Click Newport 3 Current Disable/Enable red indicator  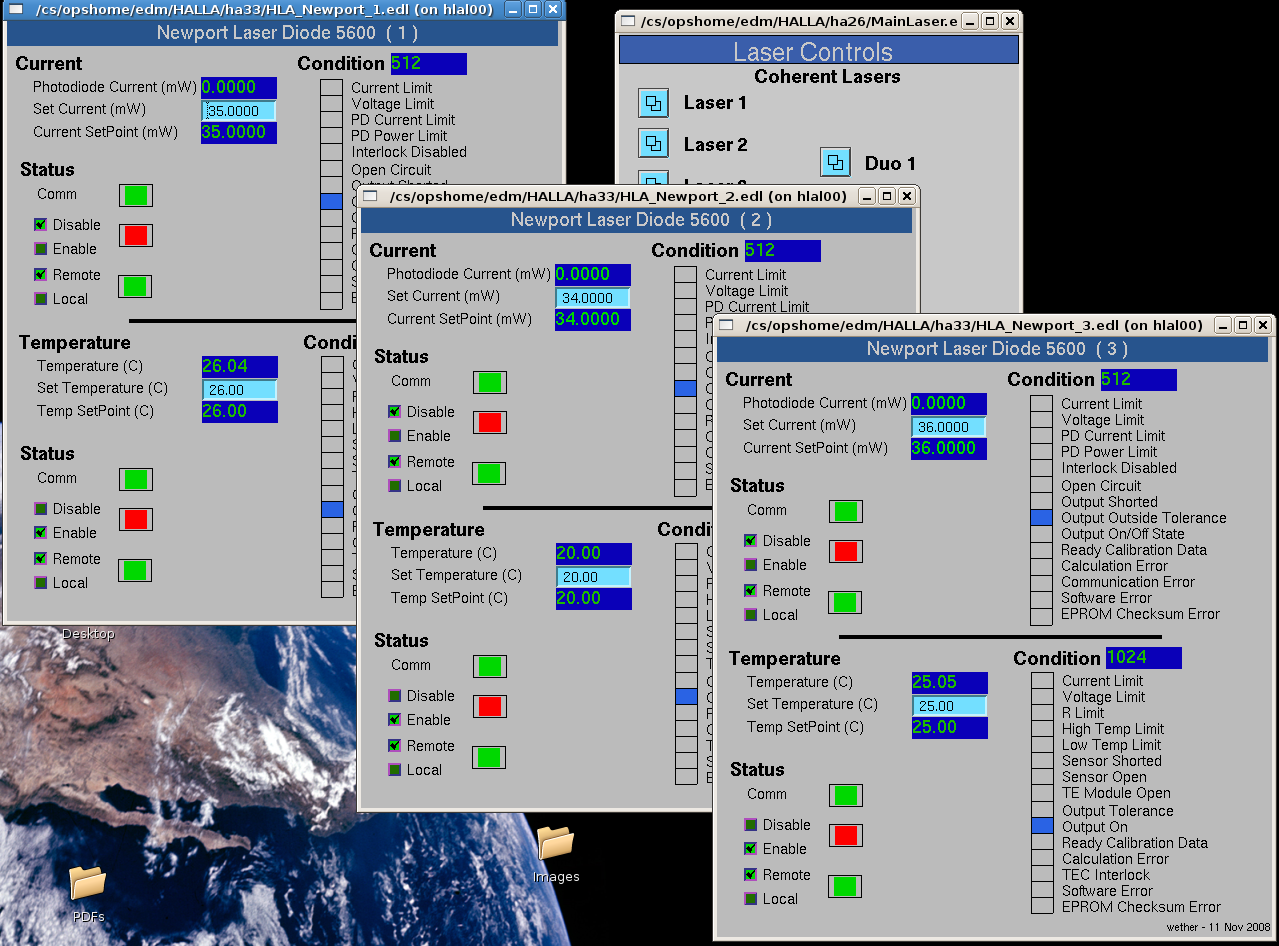click(x=846, y=551)
